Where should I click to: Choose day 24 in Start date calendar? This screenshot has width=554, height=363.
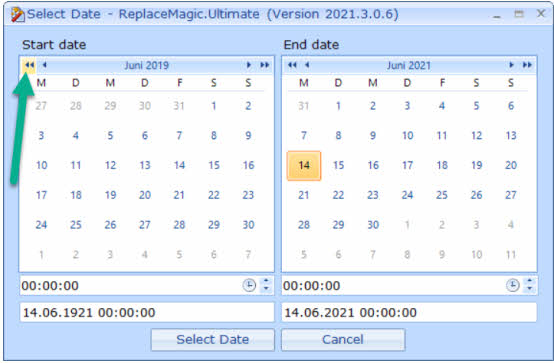click(41, 225)
